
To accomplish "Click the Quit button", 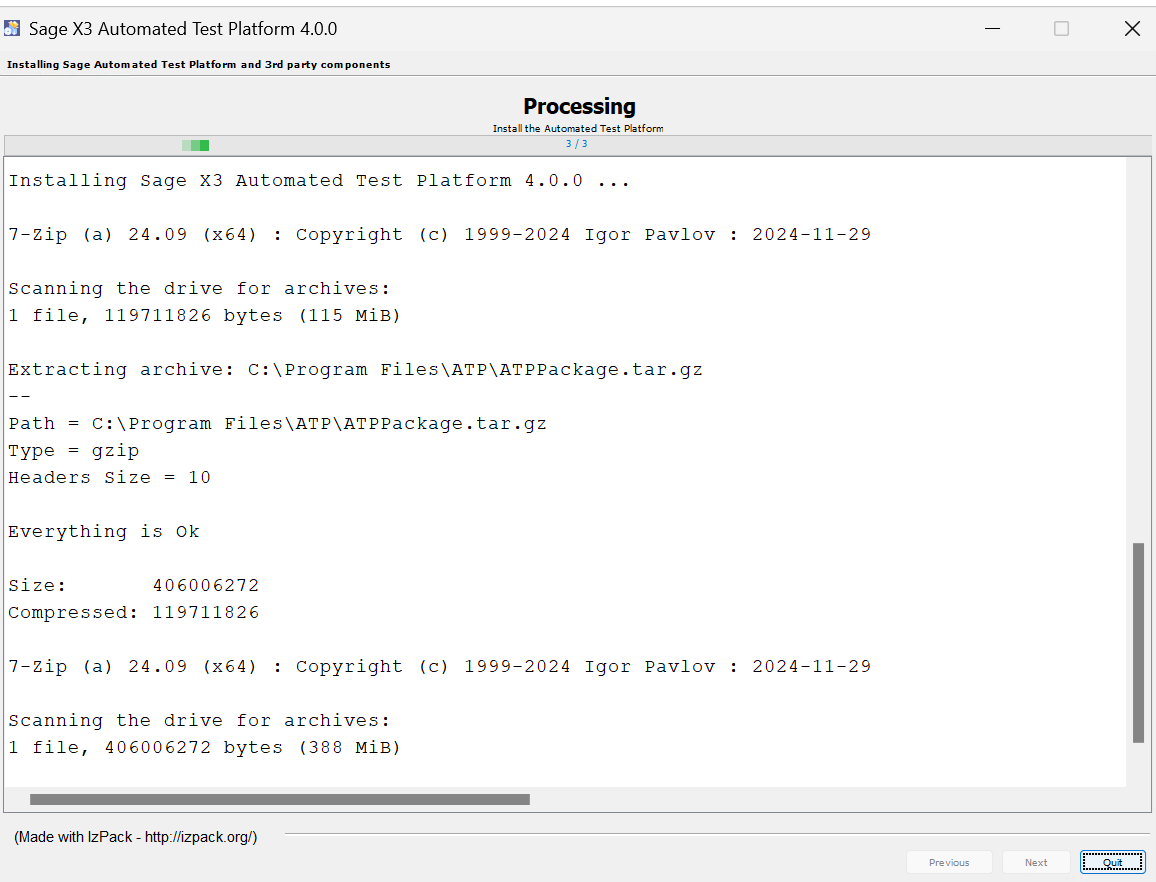I will [1112, 862].
